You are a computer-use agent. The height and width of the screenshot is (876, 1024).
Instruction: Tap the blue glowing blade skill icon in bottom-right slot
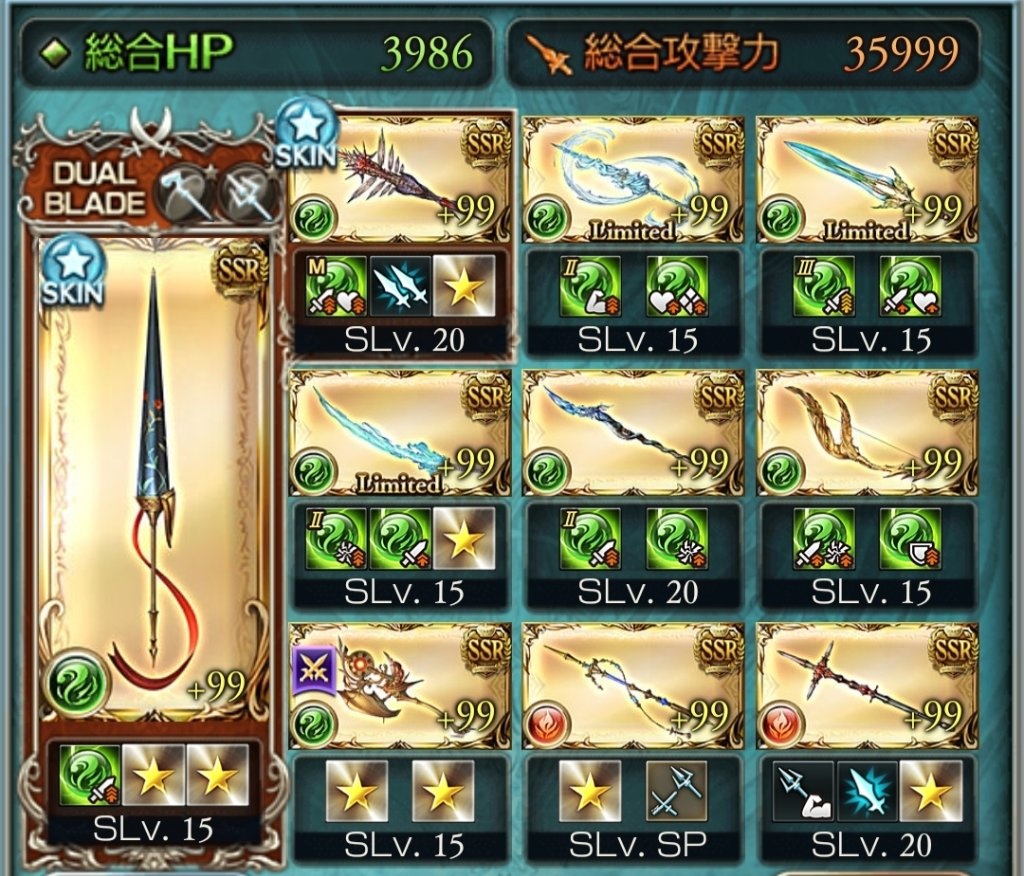coord(867,791)
